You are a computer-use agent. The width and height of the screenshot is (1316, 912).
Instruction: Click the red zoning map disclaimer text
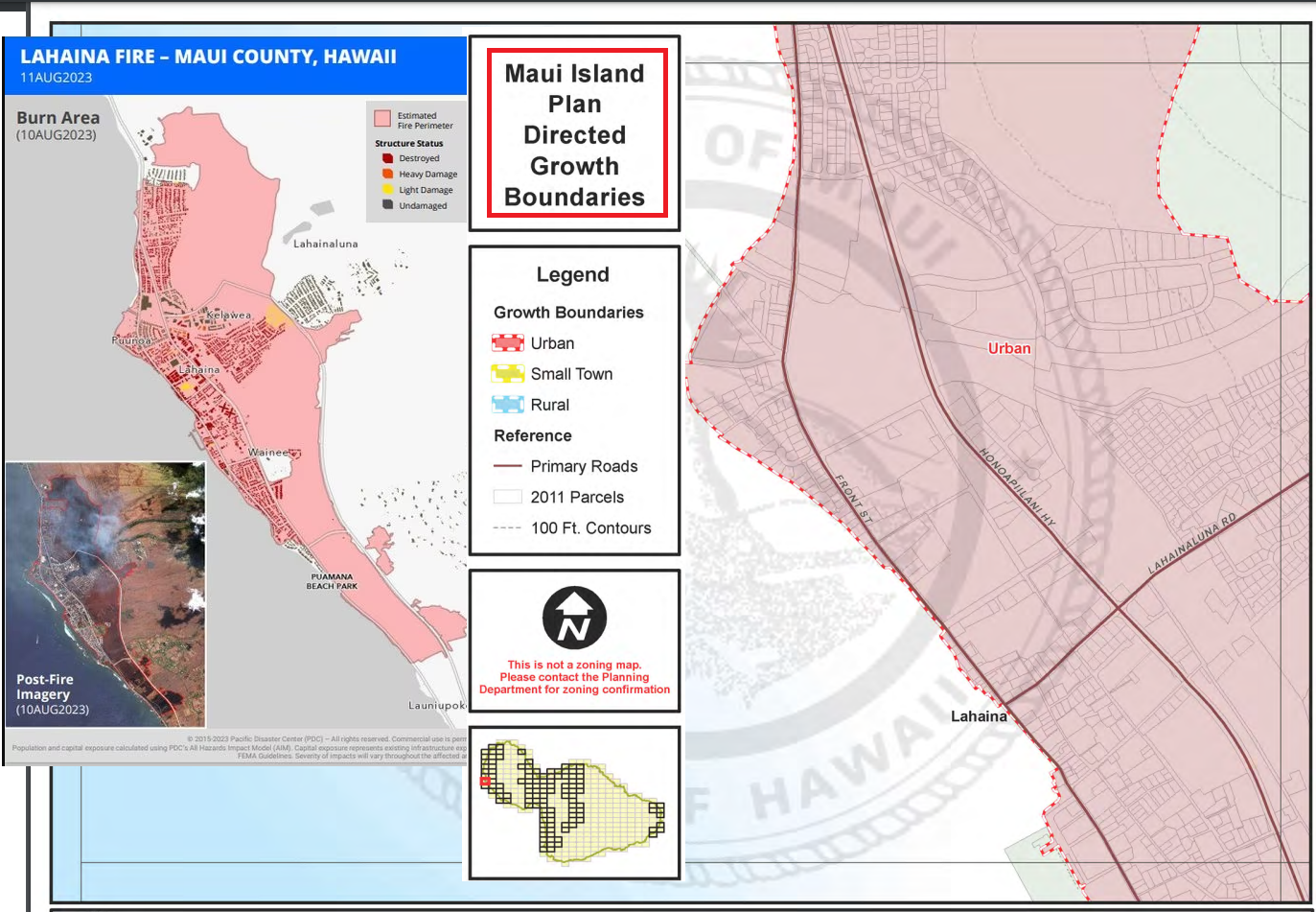574,677
